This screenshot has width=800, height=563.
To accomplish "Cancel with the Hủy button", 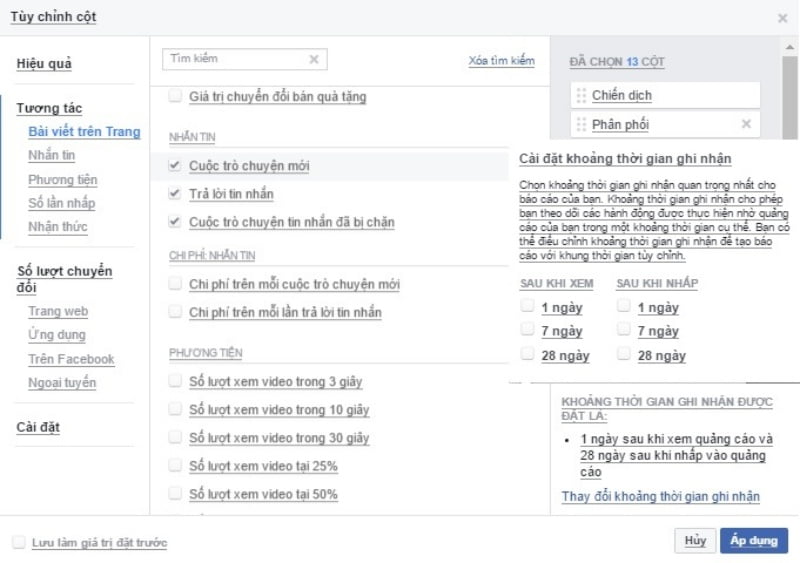I will (695, 541).
